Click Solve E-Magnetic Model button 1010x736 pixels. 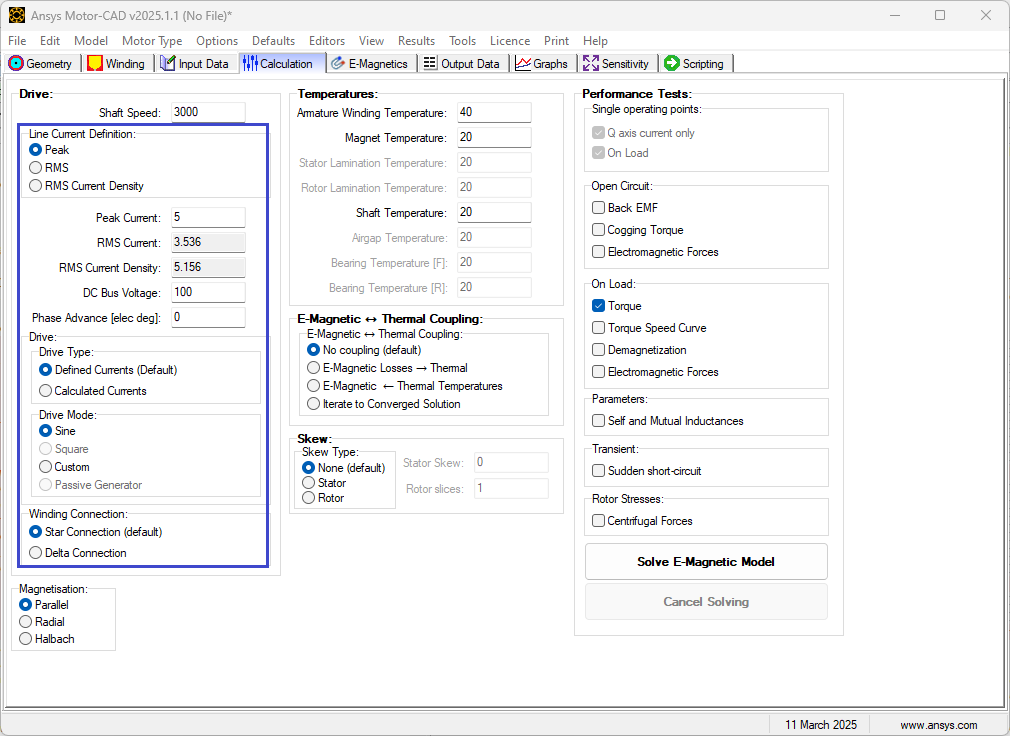pos(706,561)
